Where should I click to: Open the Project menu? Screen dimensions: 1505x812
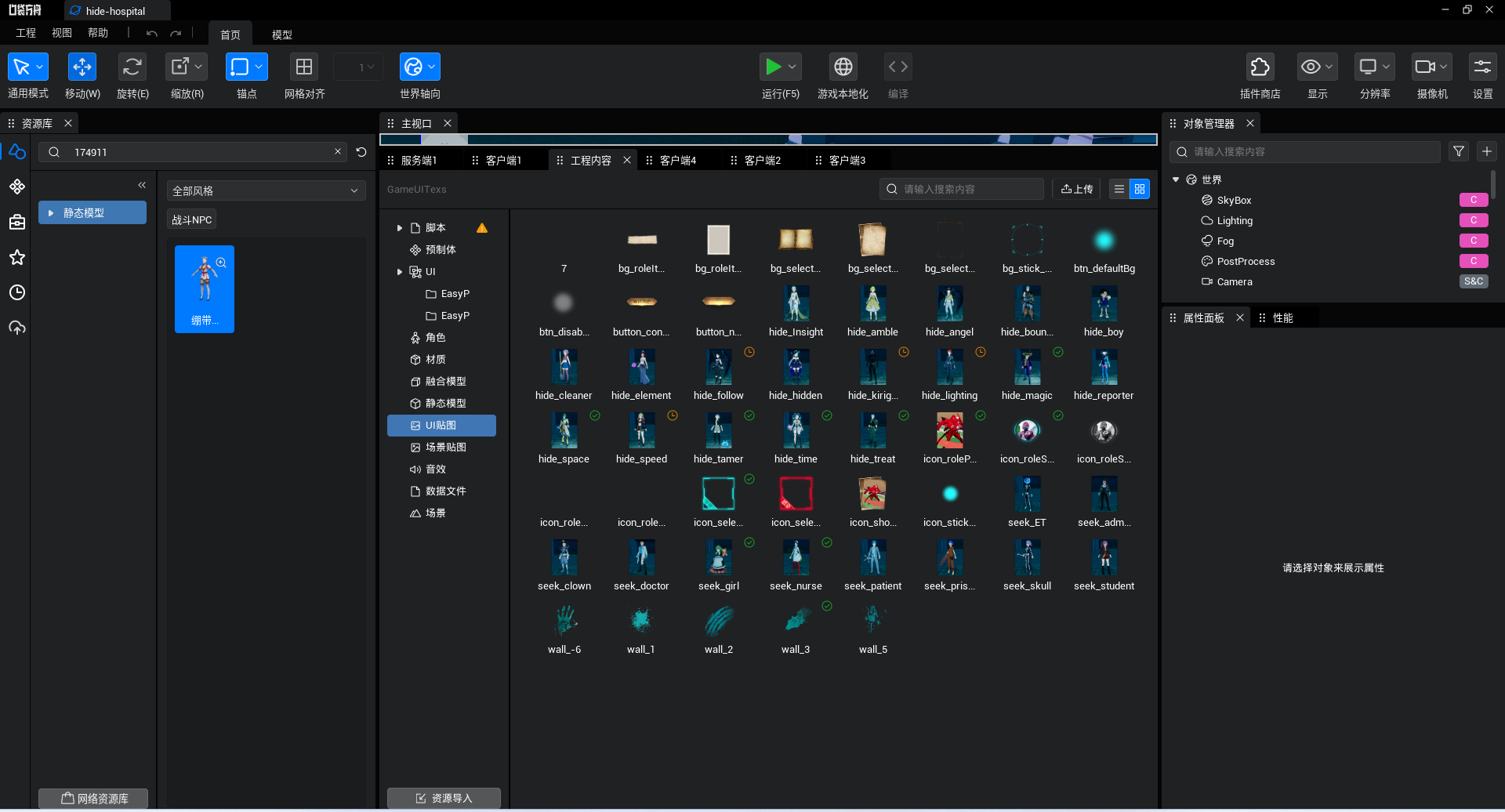26,33
